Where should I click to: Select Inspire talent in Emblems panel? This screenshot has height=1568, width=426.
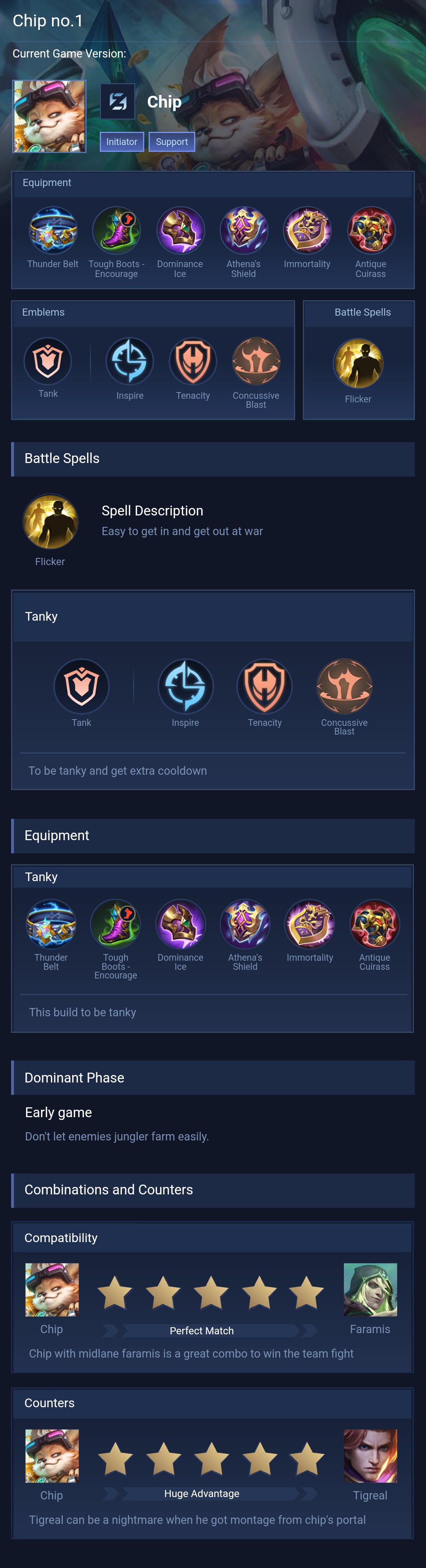[130, 361]
